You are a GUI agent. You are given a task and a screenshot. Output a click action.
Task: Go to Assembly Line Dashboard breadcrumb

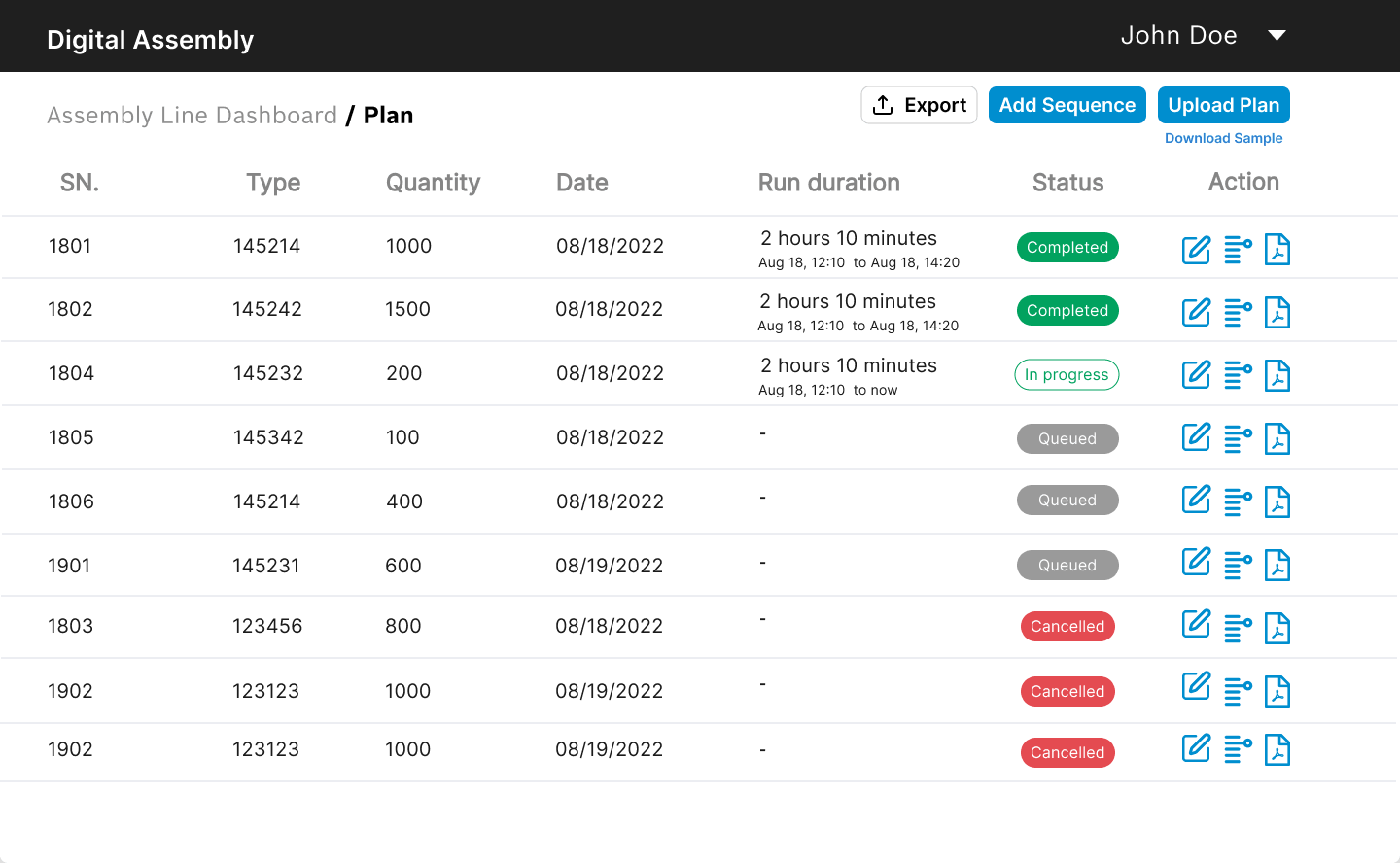[x=192, y=116]
